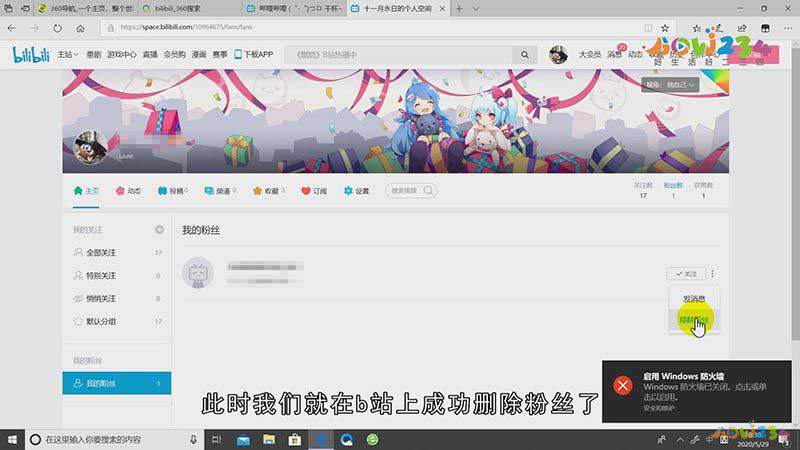
Task: Go to 游戏中心 in the top nav
Action: (121, 54)
